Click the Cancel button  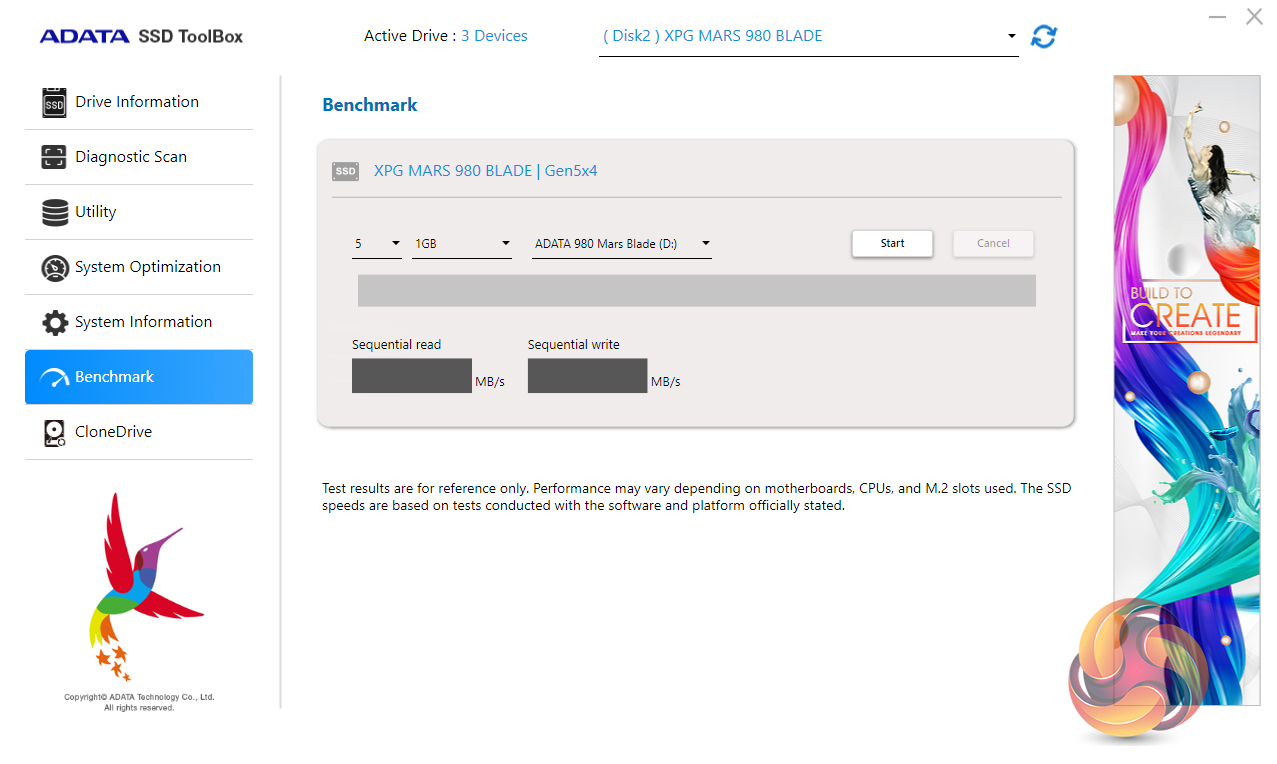pos(993,243)
